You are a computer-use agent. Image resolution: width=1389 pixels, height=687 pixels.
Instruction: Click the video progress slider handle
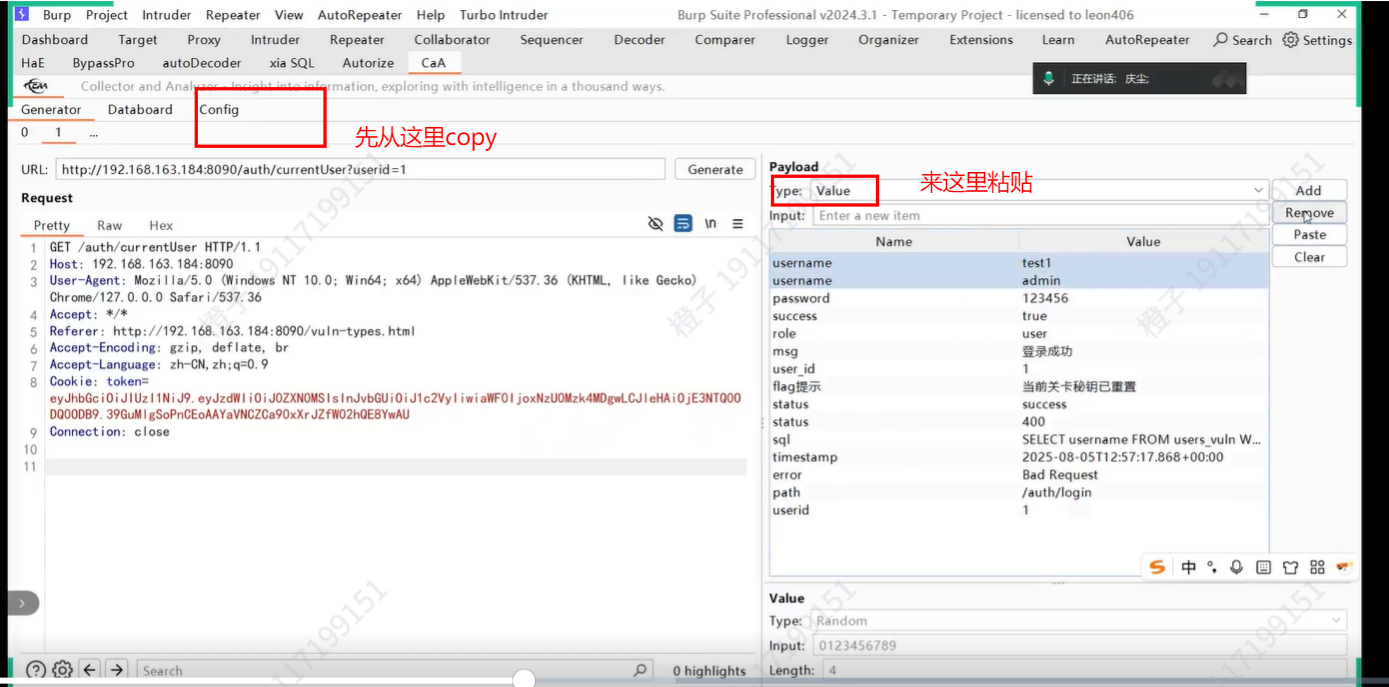click(522, 679)
